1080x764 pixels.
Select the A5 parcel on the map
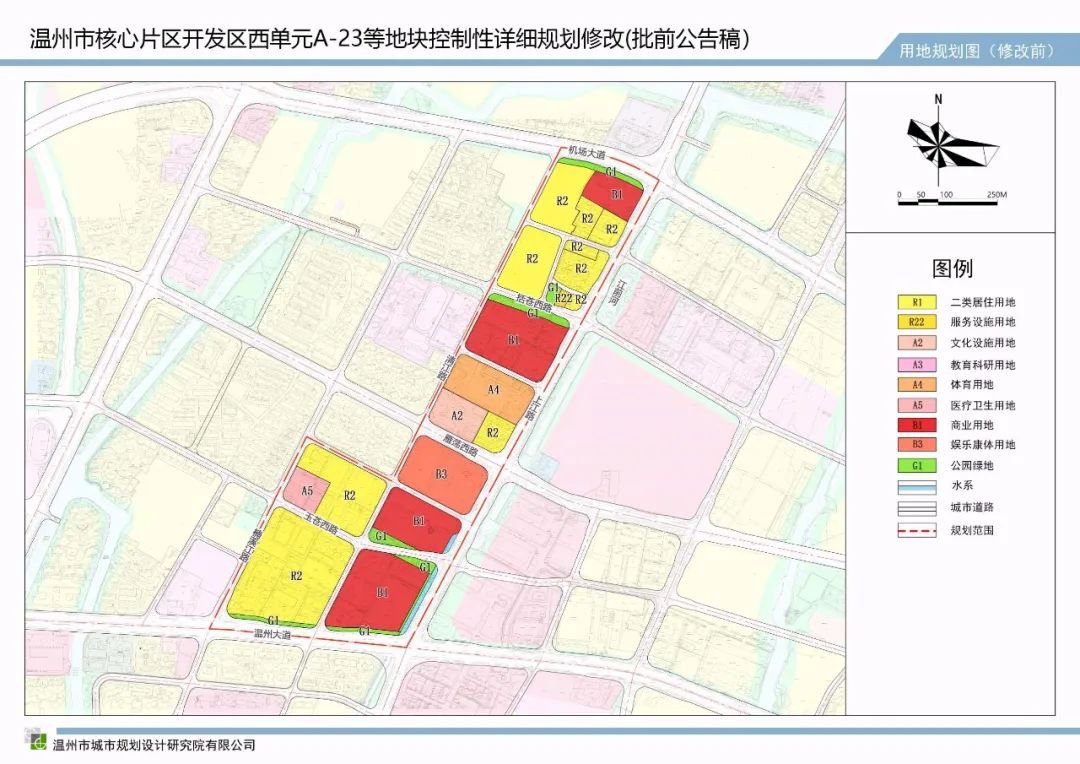click(x=307, y=490)
